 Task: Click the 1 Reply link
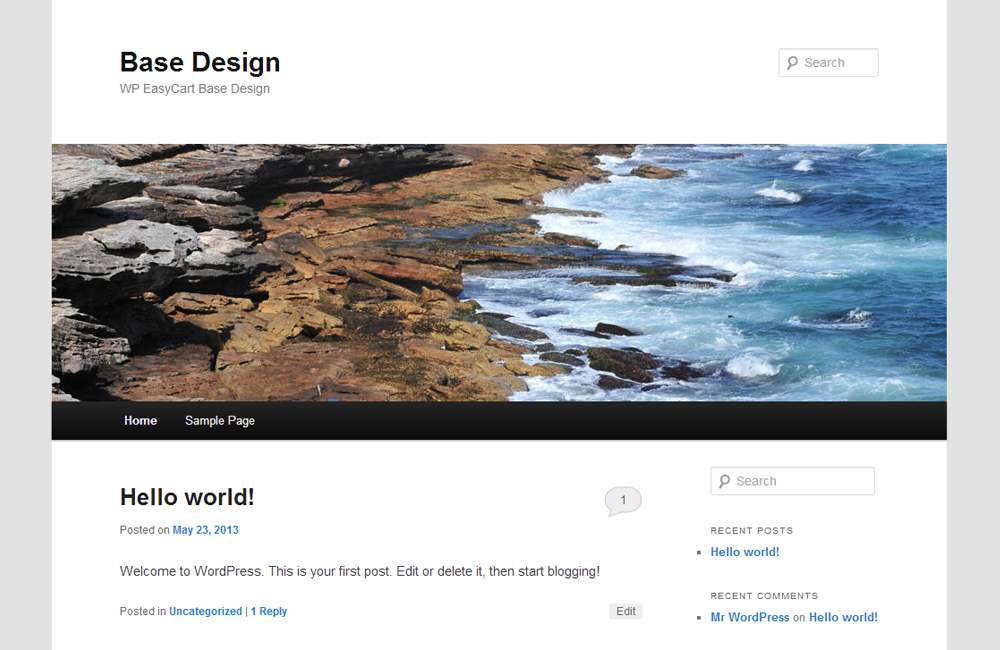tap(268, 611)
